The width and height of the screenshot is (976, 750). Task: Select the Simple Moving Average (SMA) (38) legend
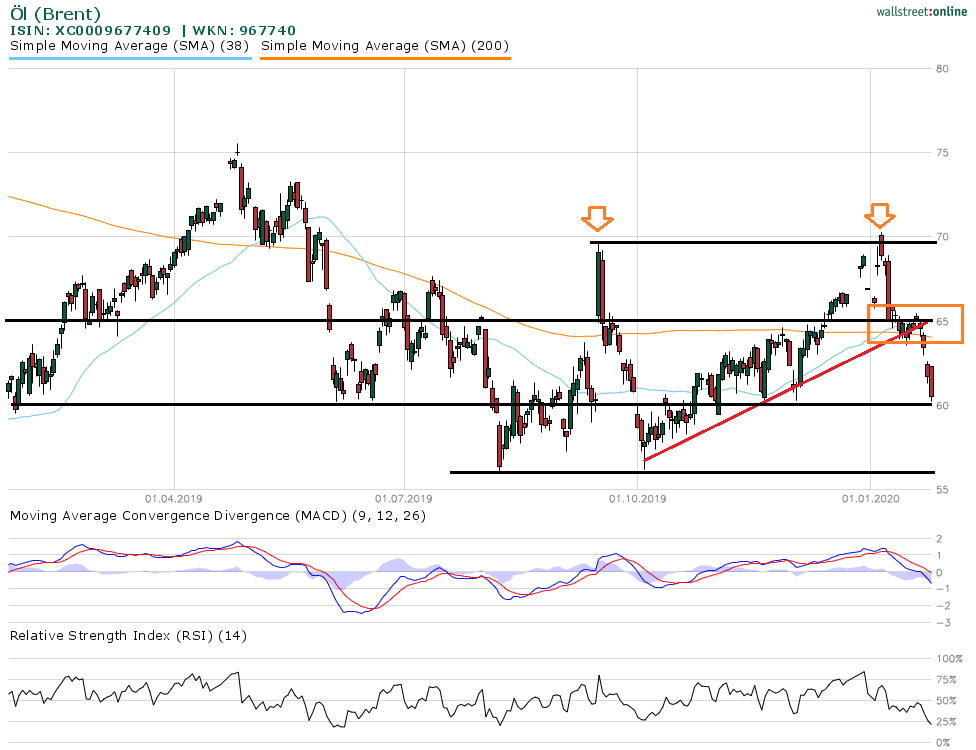click(129, 45)
